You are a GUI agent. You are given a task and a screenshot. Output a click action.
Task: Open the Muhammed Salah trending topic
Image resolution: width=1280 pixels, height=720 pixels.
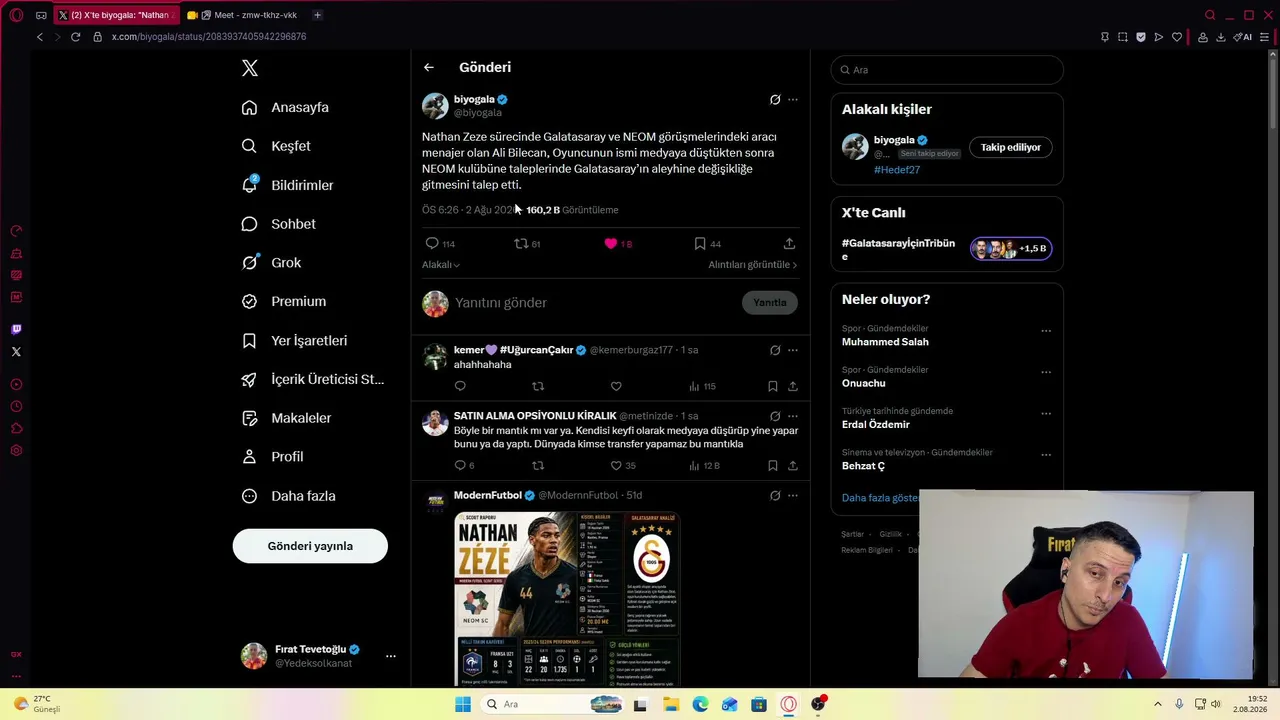click(x=885, y=342)
